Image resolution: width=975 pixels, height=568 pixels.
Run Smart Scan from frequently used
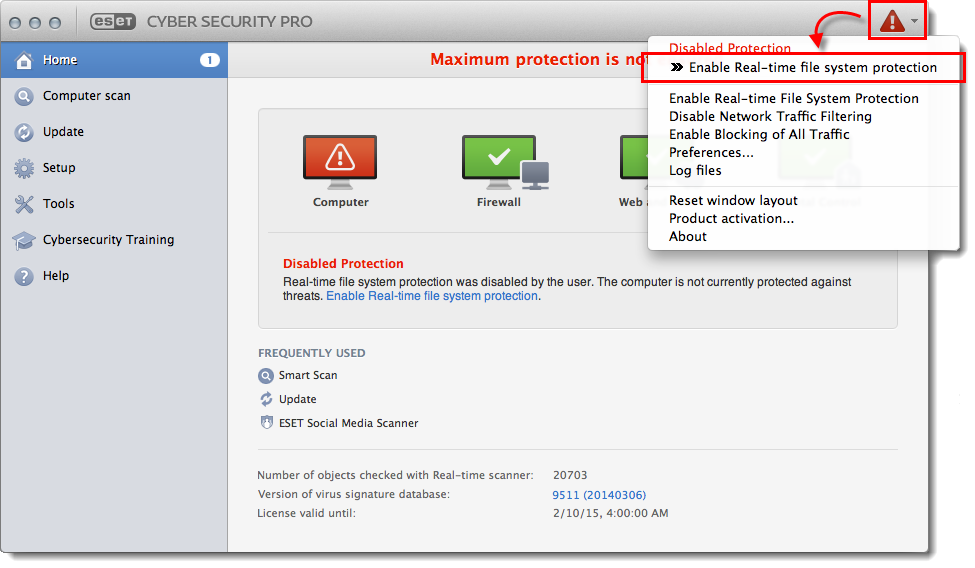pos(308,376)
